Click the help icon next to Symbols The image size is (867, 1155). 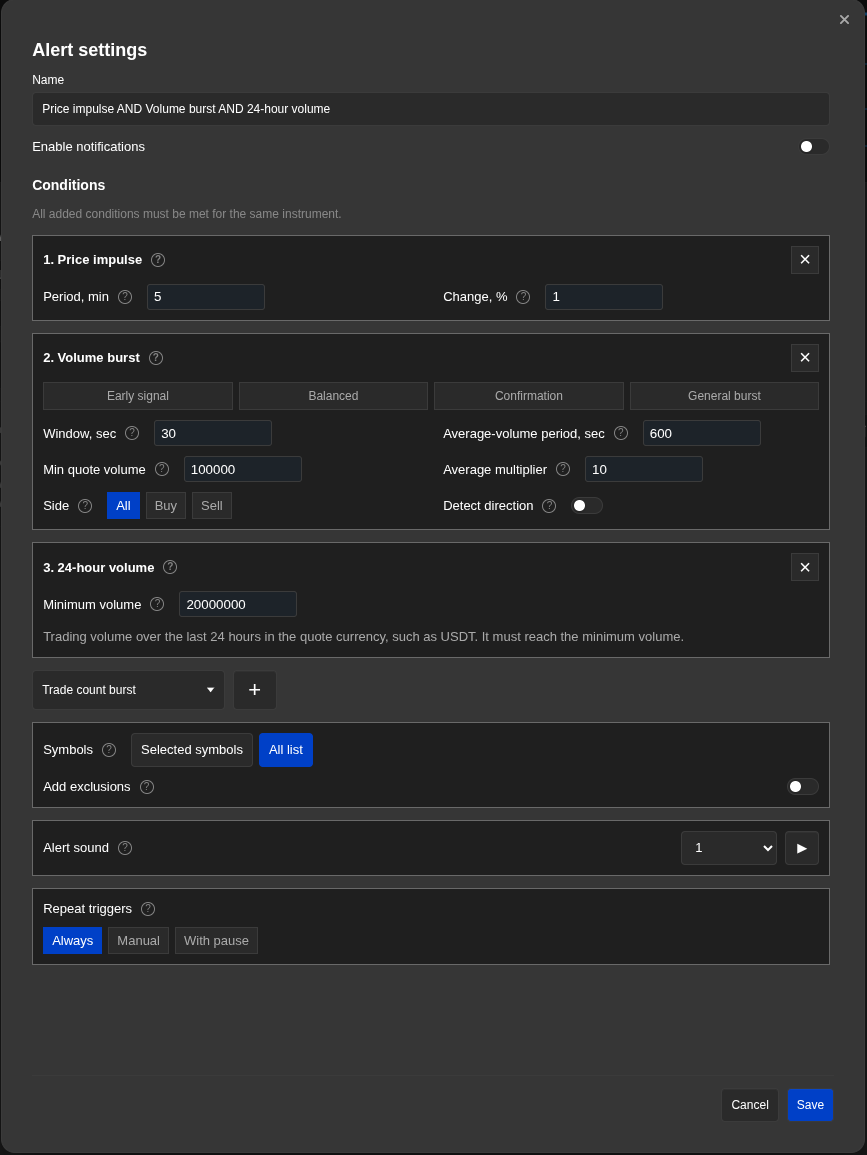(x=109, y=750)
